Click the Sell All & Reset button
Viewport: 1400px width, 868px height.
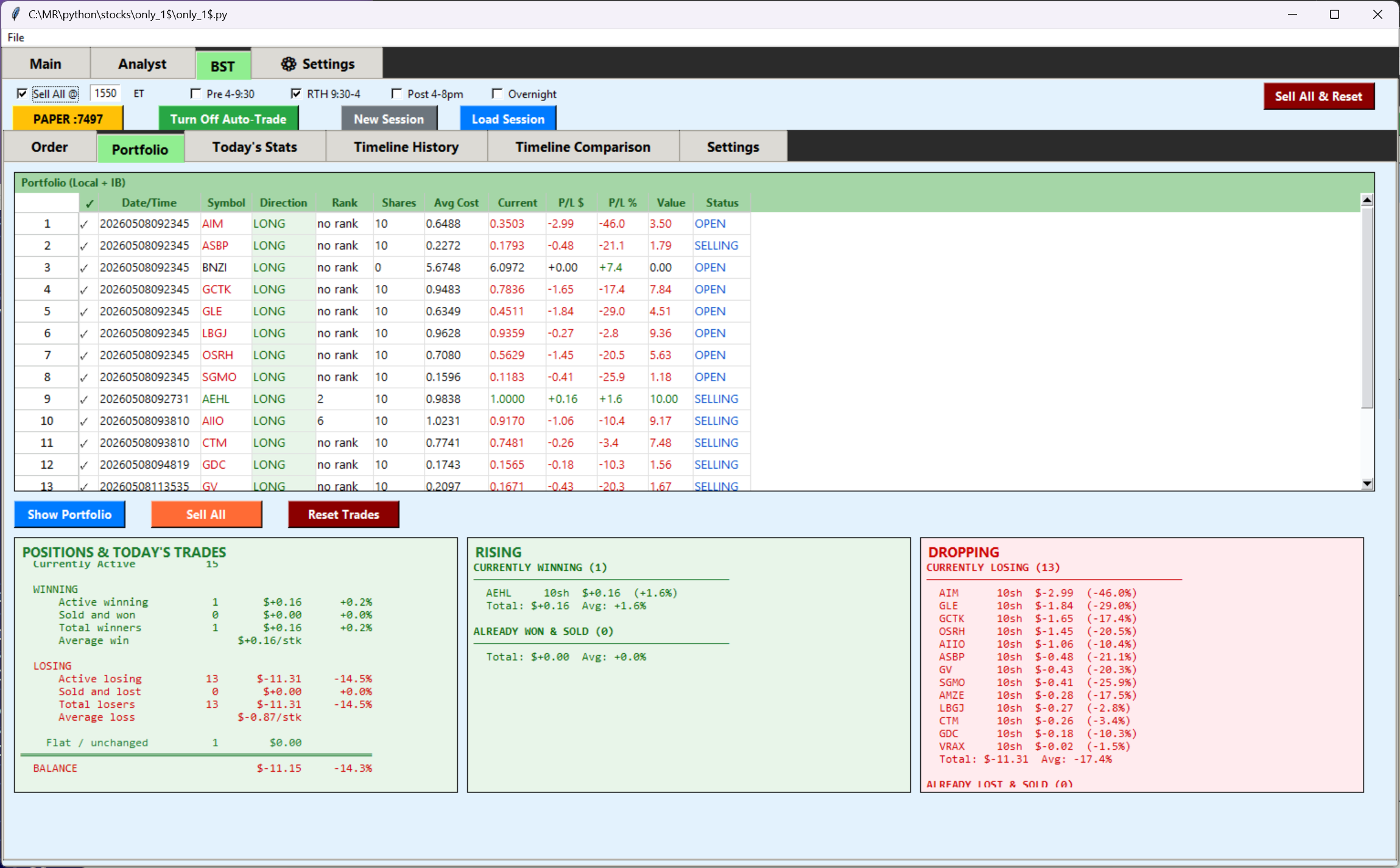coord(1318,96)
